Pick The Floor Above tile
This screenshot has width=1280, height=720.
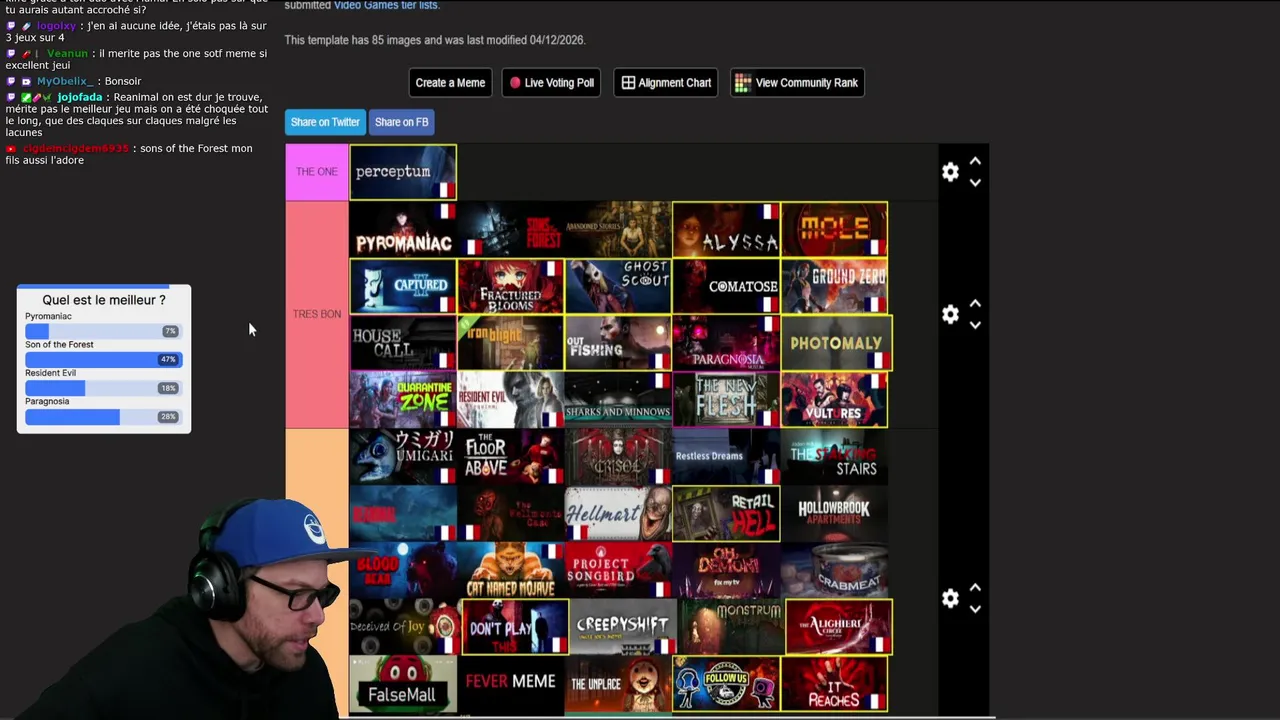click(x=511, y=457)
